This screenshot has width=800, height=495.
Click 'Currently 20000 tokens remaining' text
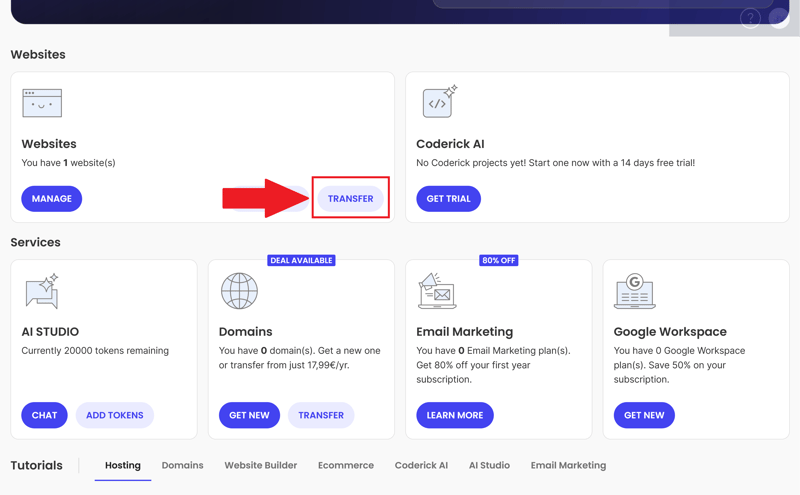coord(95,351)
